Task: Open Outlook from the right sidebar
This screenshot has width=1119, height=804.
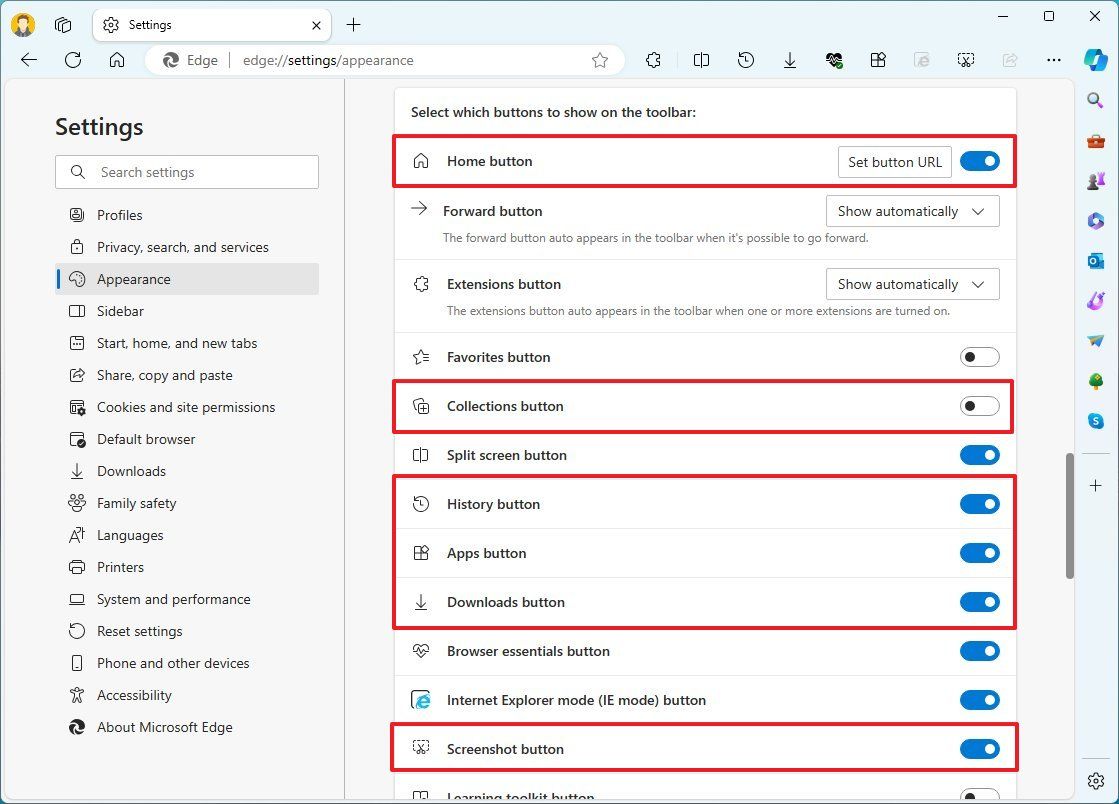Action: [1095, 261]
